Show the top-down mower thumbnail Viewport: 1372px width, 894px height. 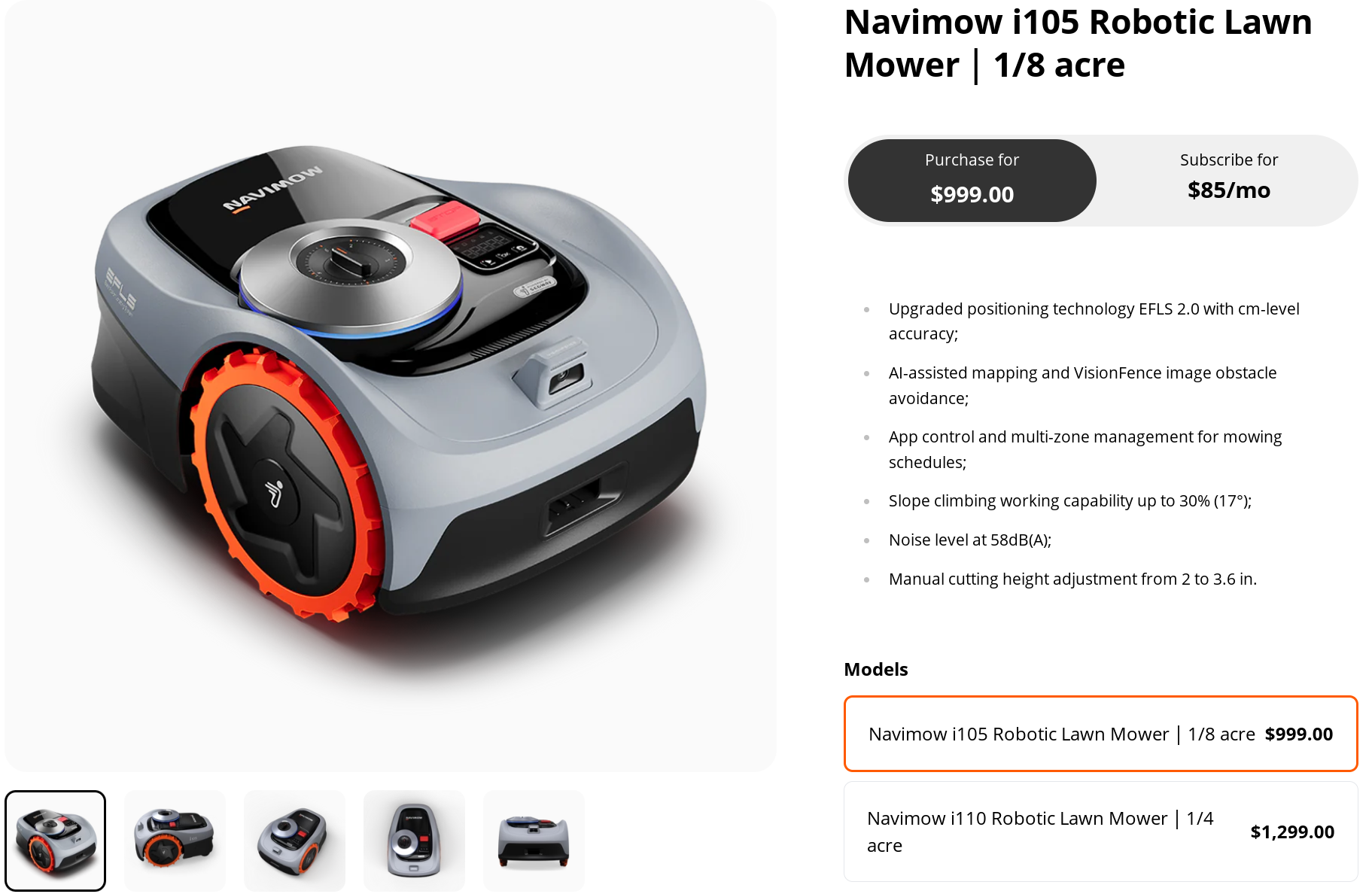click(414, 841)
